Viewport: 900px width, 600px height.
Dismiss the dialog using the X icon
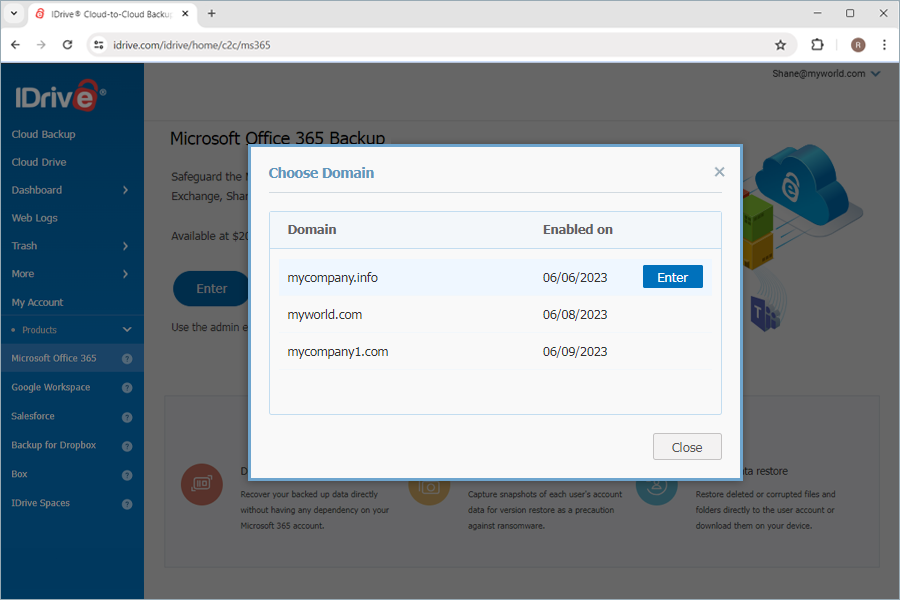(x=719, y=171)
